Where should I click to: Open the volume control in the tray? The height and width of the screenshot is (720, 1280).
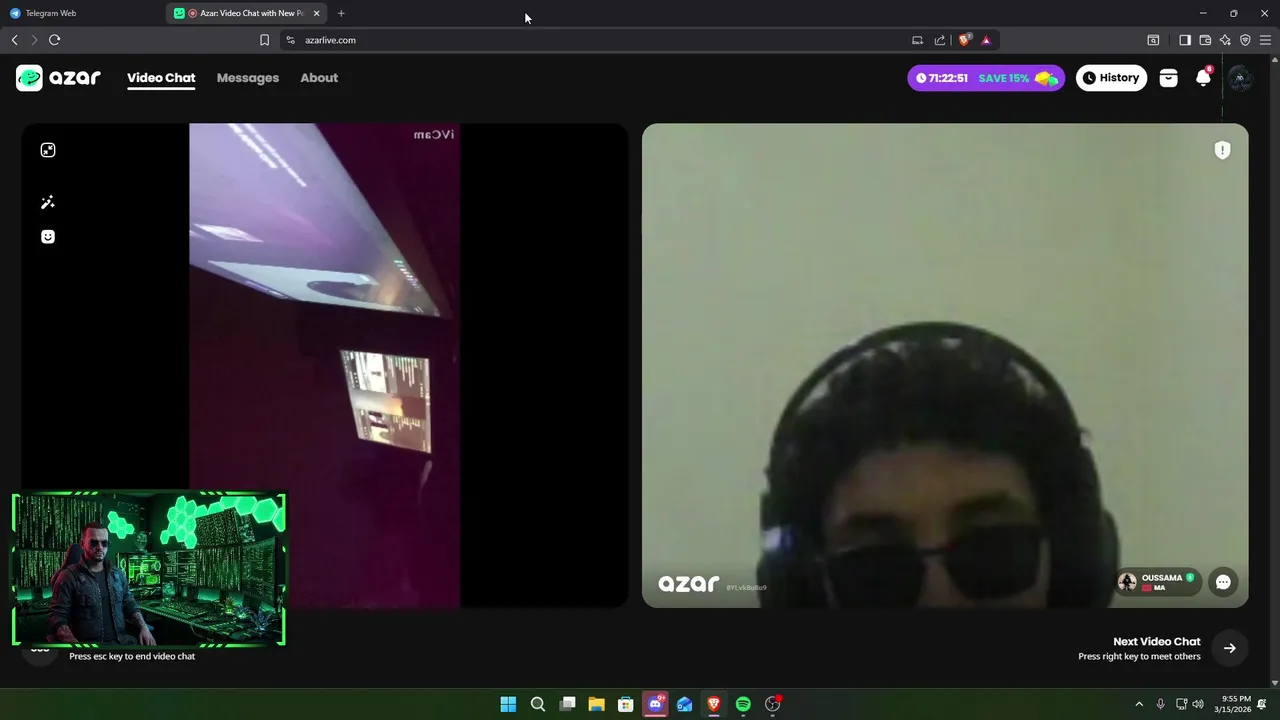[x=1198, y=704]
